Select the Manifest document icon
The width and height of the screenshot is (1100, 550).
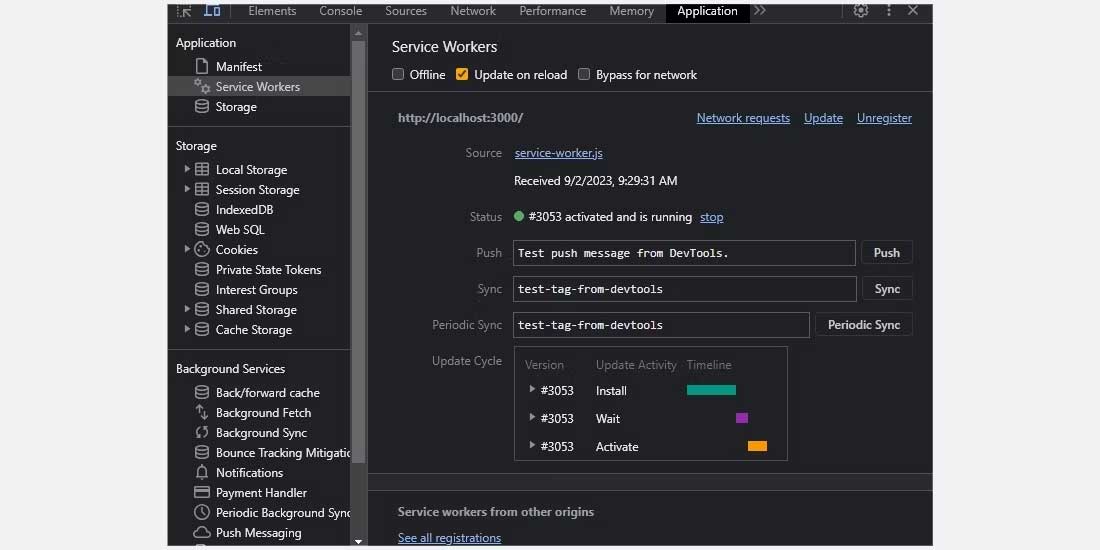(202, 67)
